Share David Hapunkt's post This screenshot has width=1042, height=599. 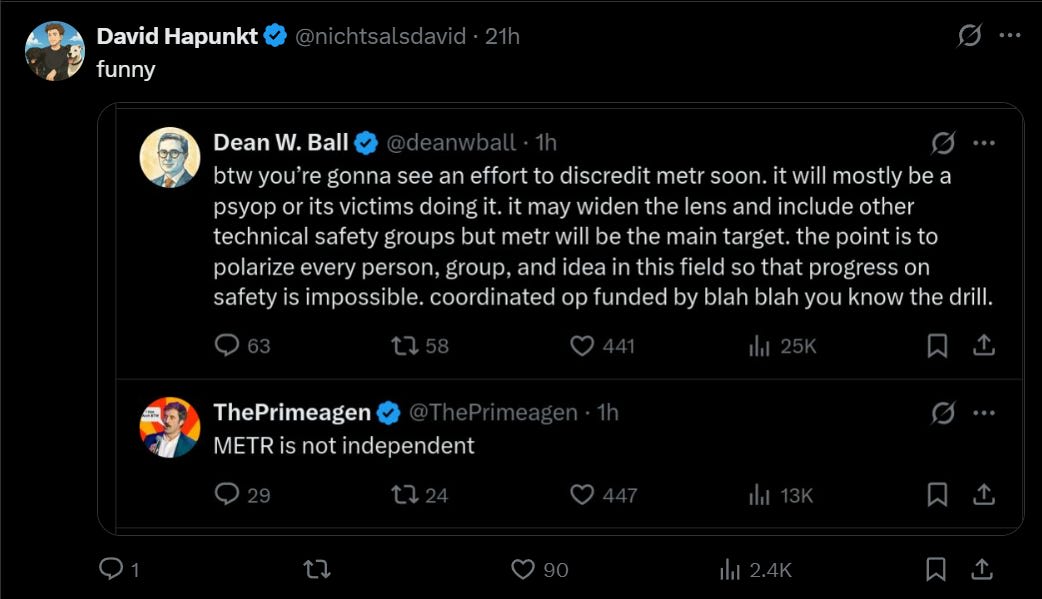click(x=982, y=569)
